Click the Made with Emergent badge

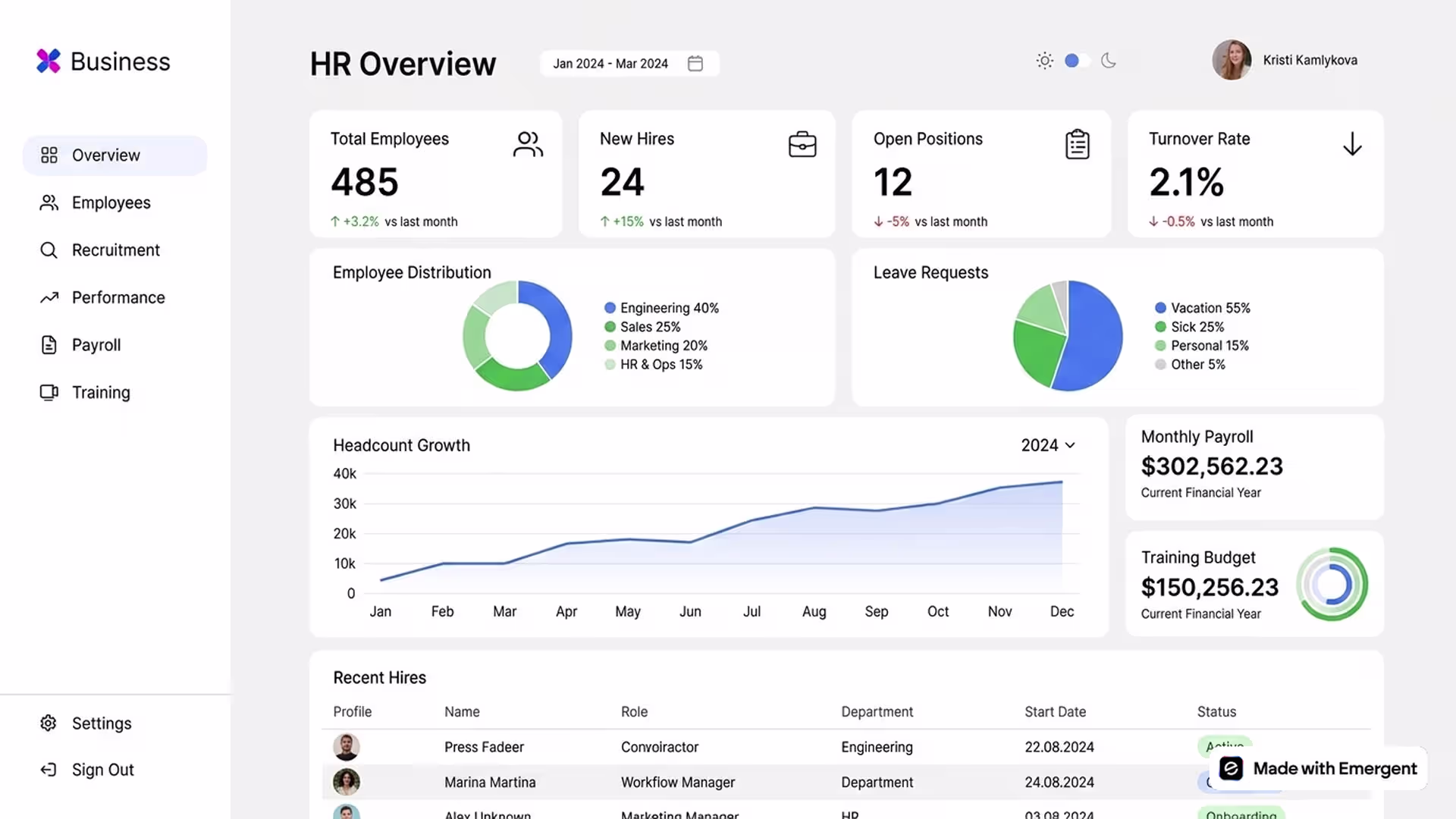1318,769
